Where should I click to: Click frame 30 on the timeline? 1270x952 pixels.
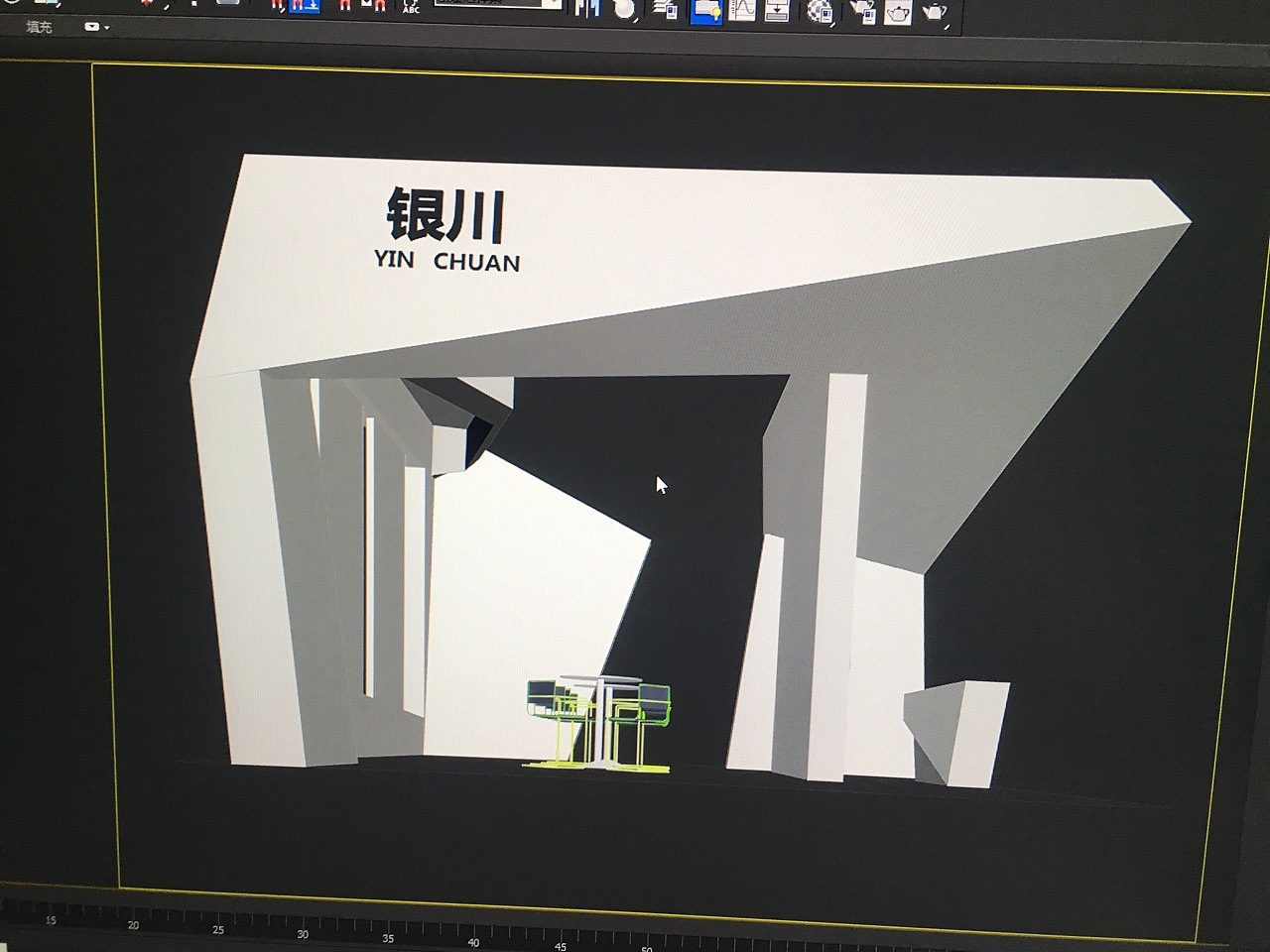[303, 934]
